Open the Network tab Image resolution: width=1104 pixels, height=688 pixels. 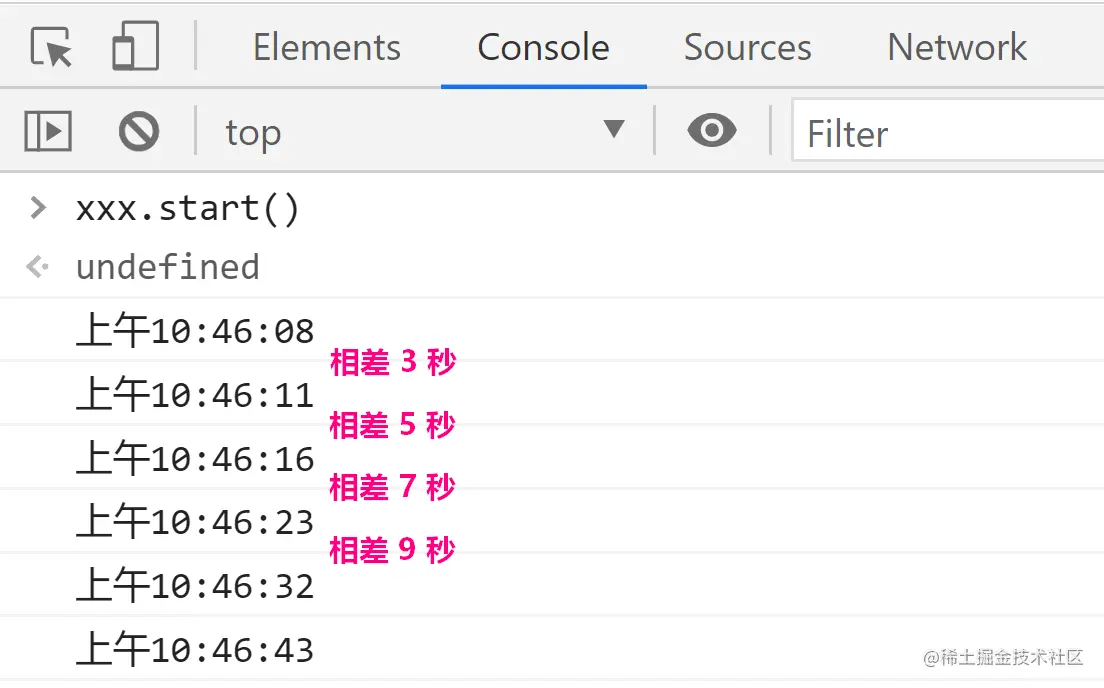(956, 47)
